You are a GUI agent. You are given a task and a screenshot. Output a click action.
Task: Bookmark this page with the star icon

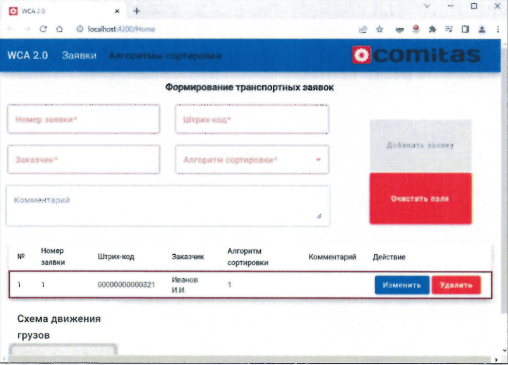[379, 29]
